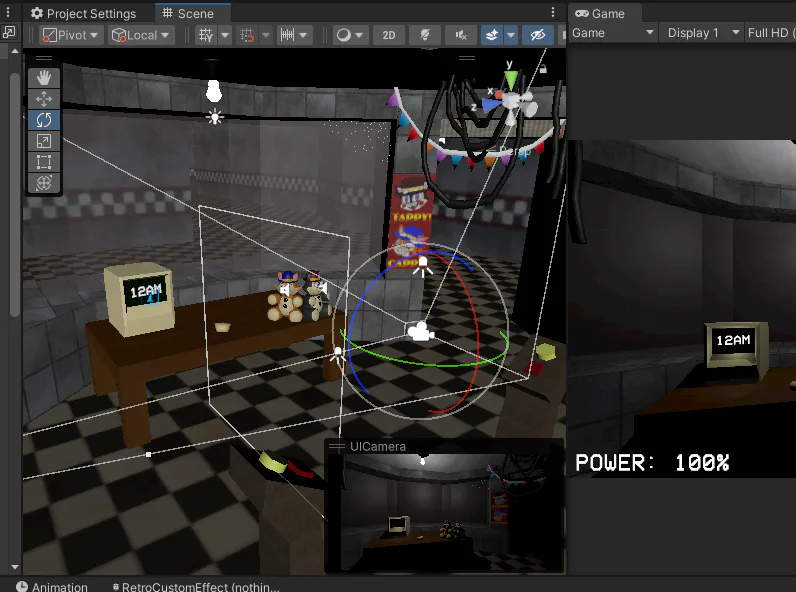
Task: Select the Scale tool
Action: click(x=44, y=141)
